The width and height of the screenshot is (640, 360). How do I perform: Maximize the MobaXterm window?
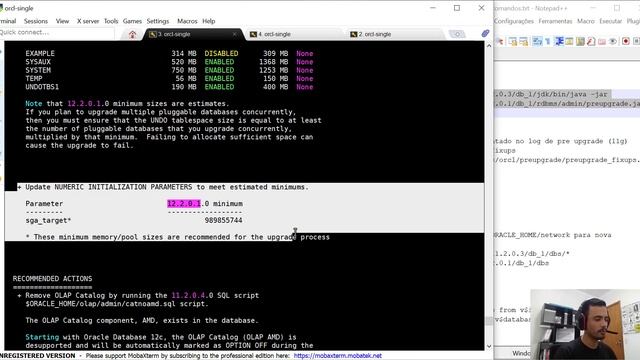point(457,8)
